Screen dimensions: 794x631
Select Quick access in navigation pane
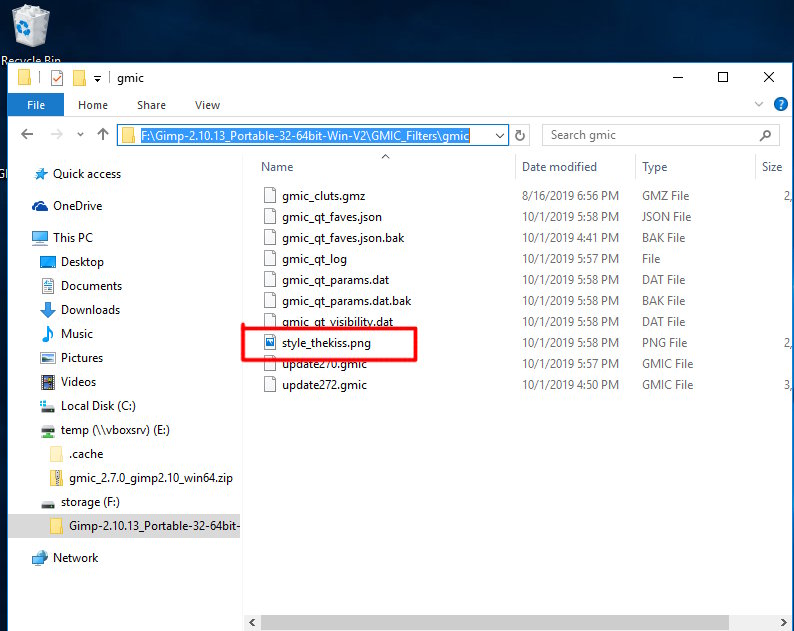(87, 174)
